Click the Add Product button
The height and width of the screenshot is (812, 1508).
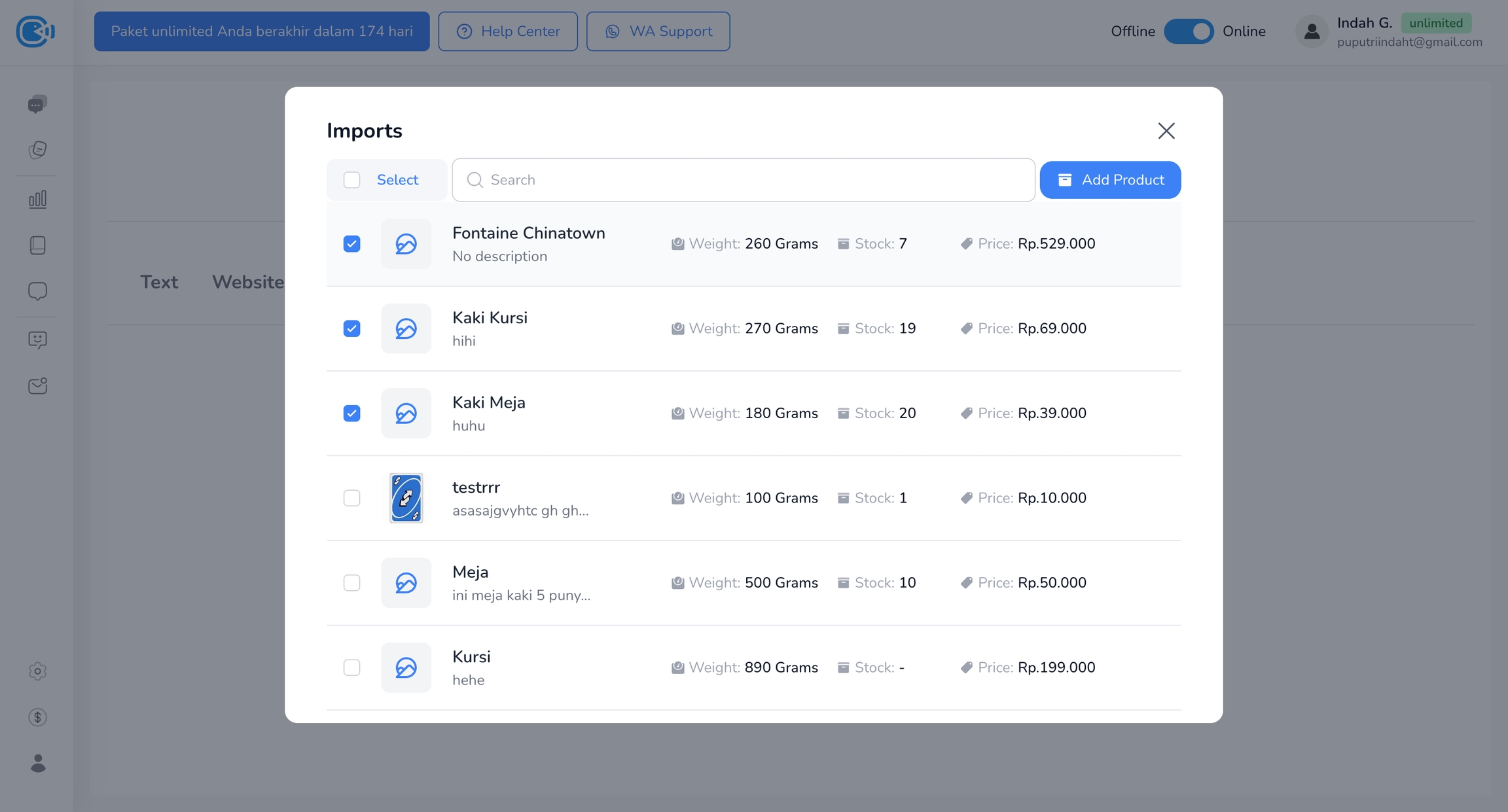1110,180
